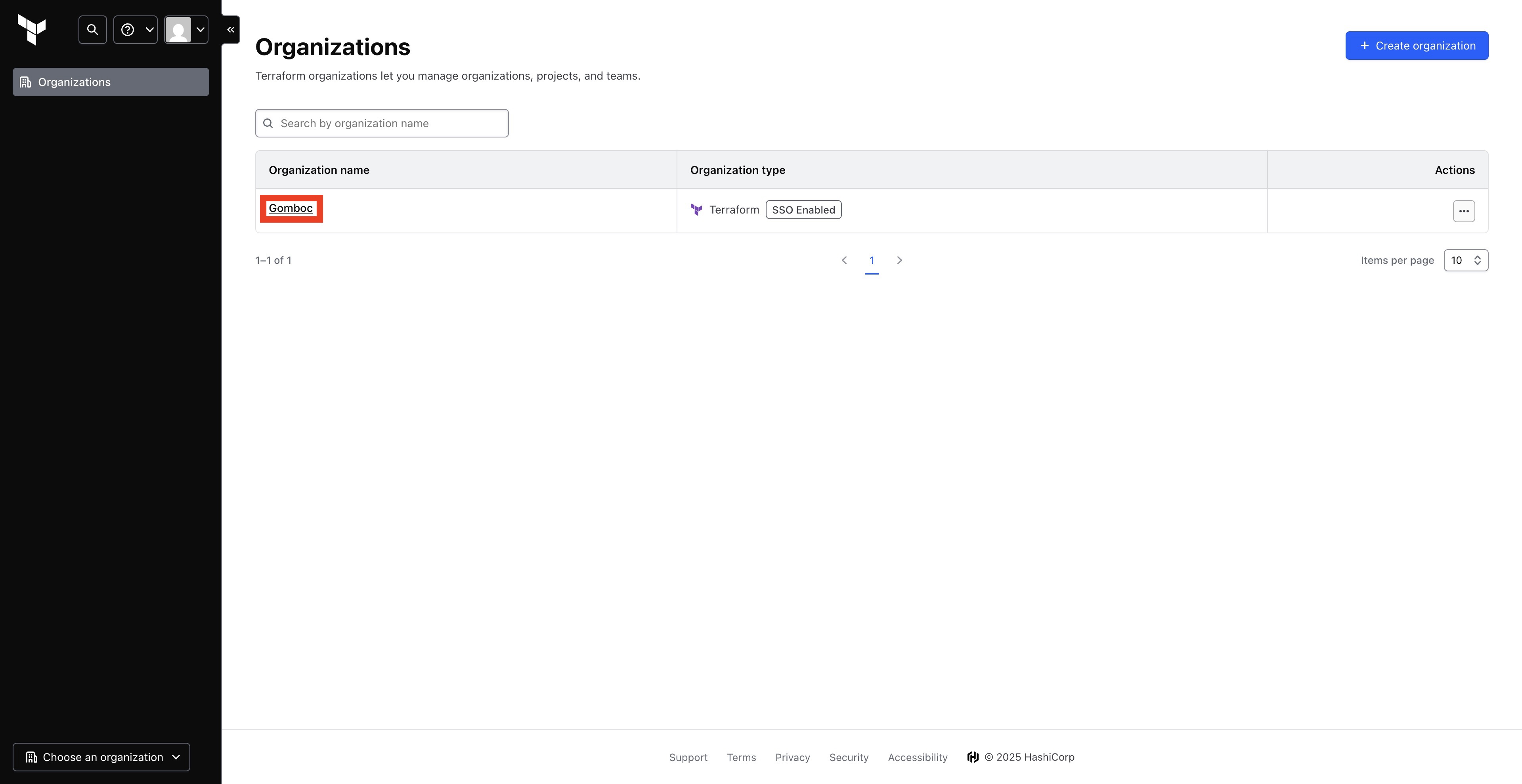The height and width of the screenshot is (784, 1522).
Task: Go to the previous page arrow
Action: pyautogui.click(x=844, y=260)
